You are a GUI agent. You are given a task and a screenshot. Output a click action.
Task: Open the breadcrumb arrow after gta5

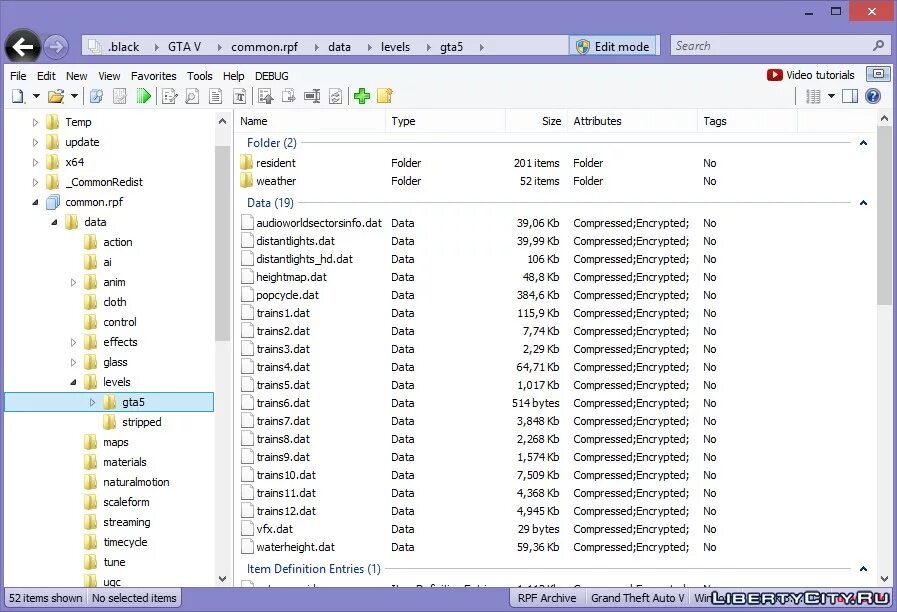[482, 47]
